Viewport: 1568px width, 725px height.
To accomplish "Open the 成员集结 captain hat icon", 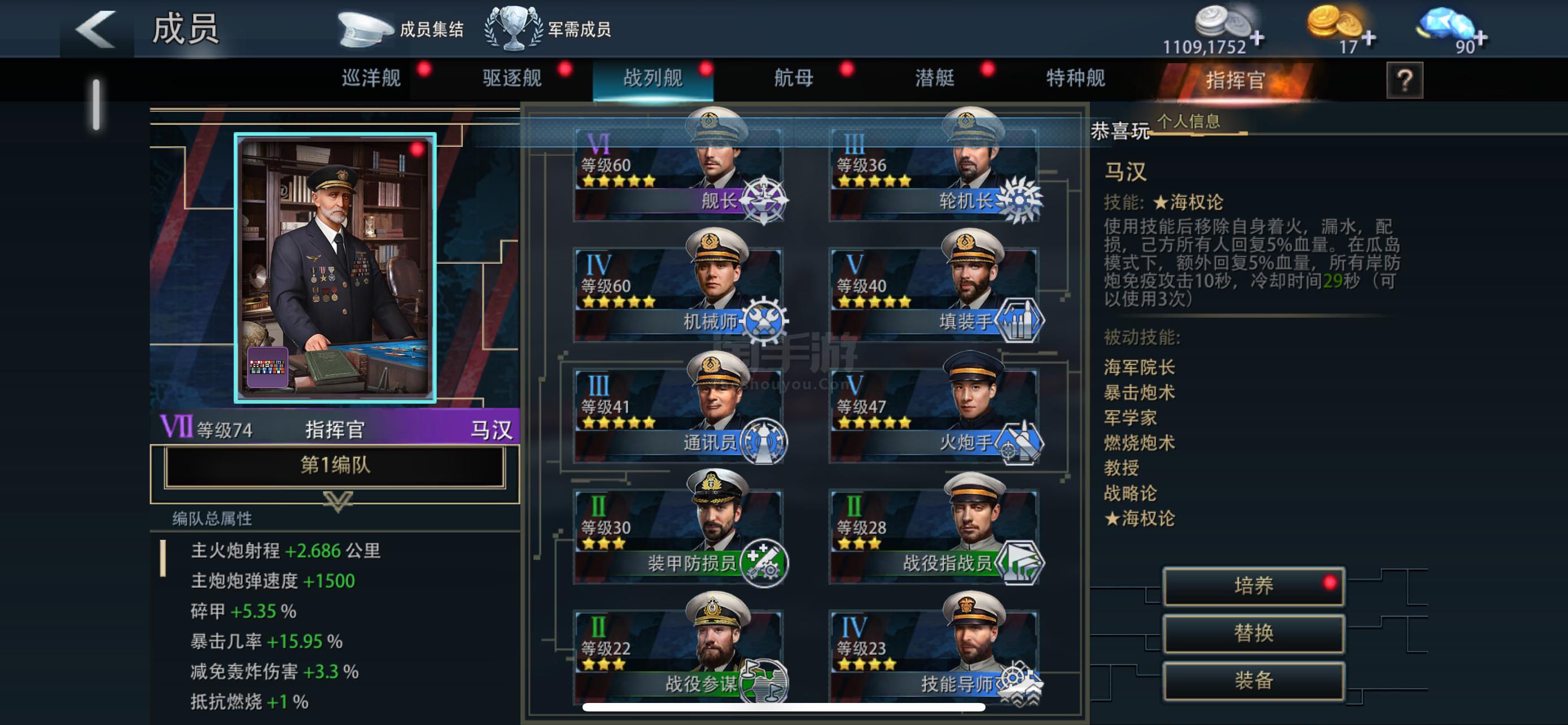I will point(366,29).
